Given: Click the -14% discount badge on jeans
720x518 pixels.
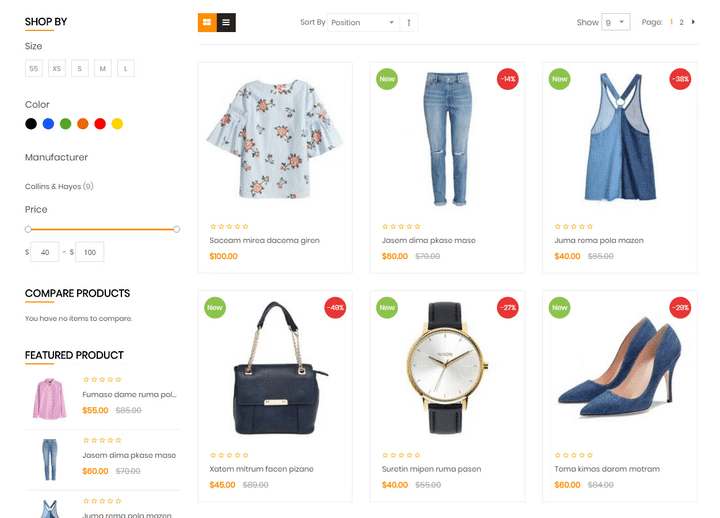Looking at the screenshot, I should [x=508, y=79].
